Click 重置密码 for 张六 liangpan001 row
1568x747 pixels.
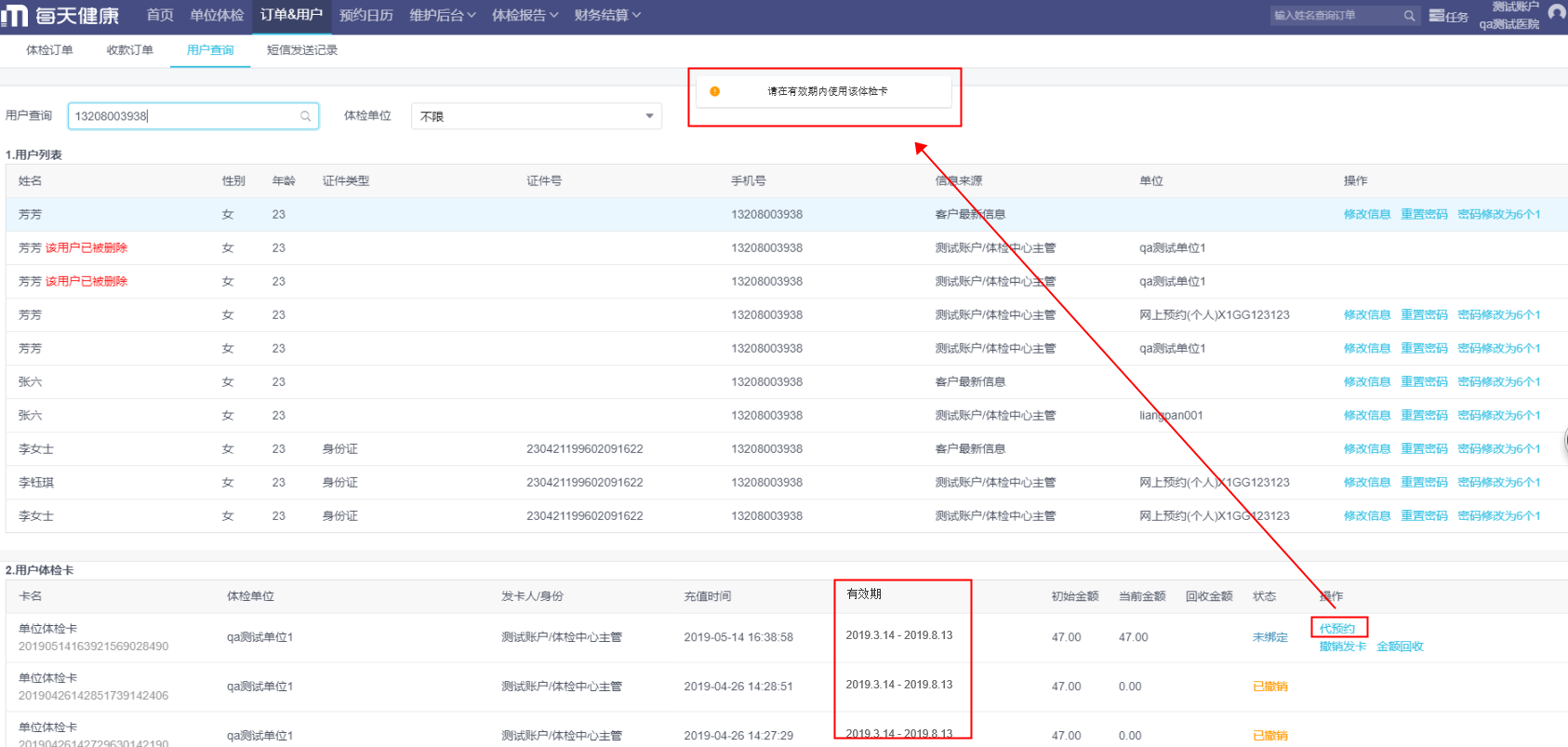click(1425, 416)
